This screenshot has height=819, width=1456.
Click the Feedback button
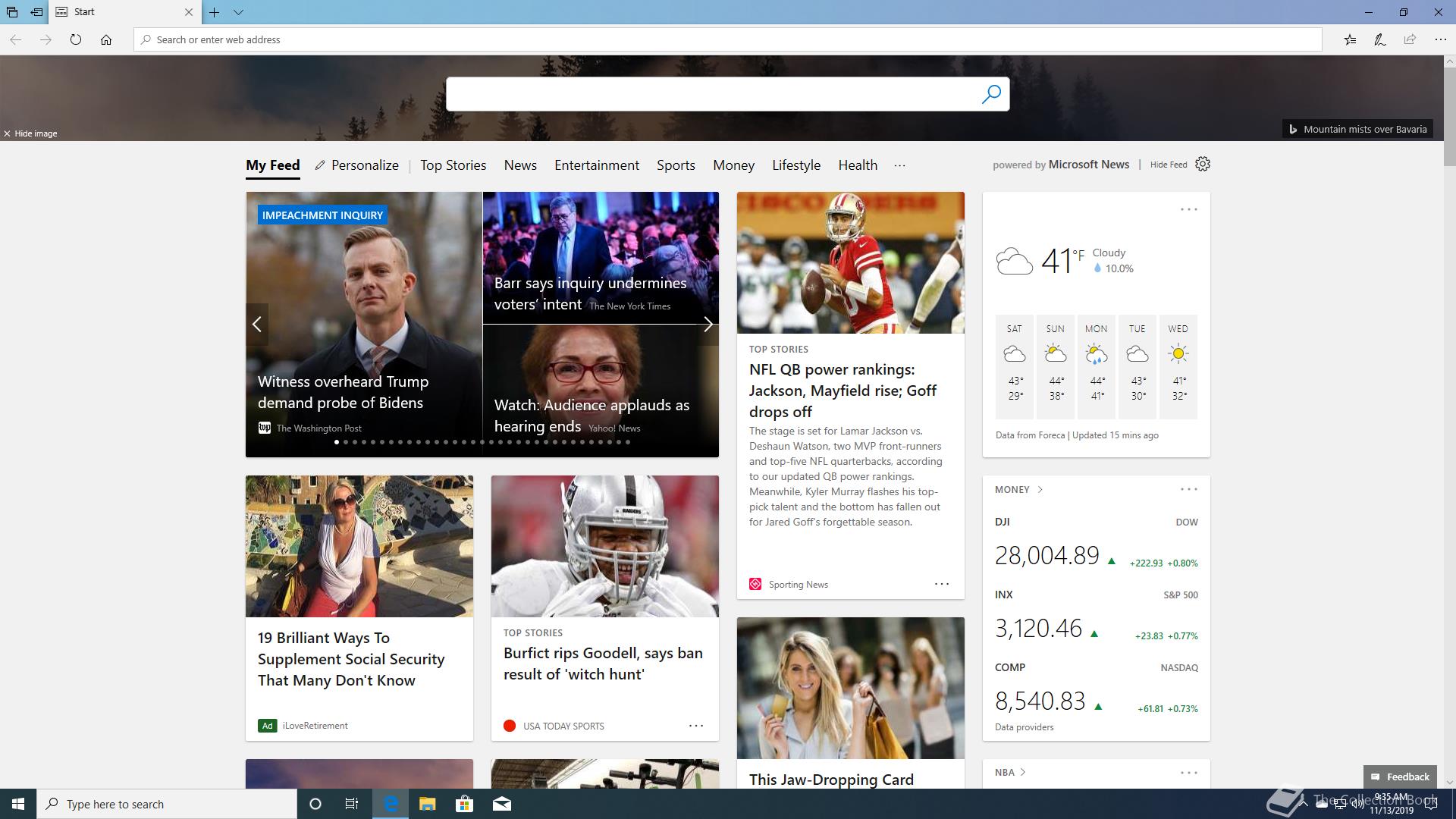[x=1400, y=777]
